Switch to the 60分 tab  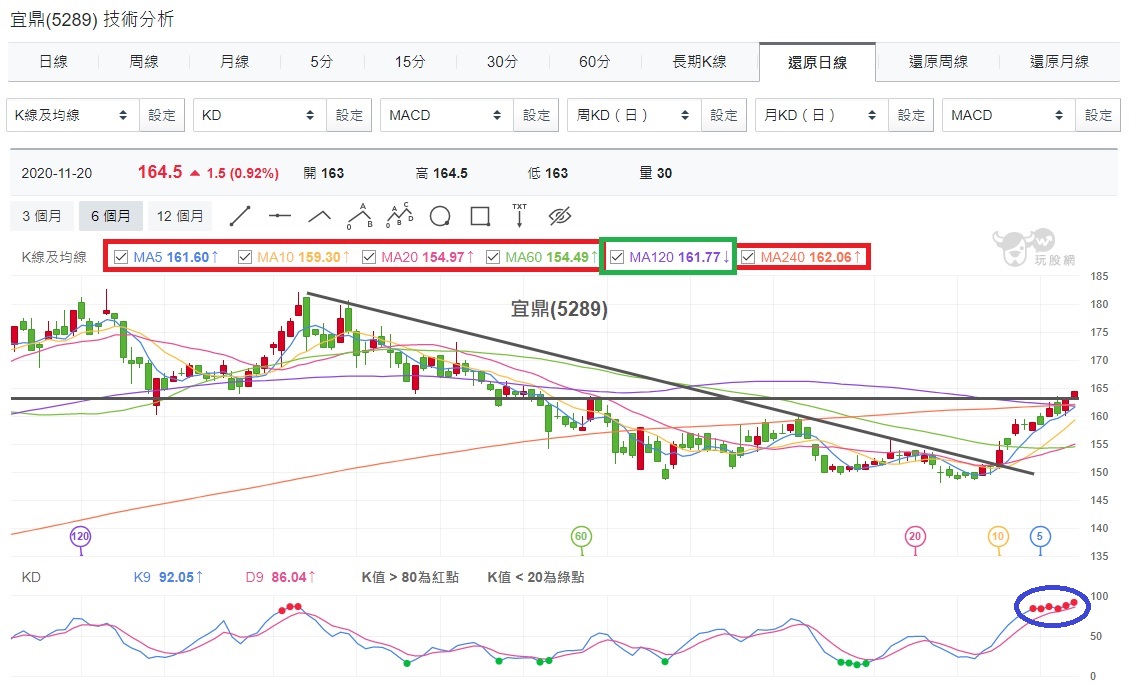click(x=594, y=62)
